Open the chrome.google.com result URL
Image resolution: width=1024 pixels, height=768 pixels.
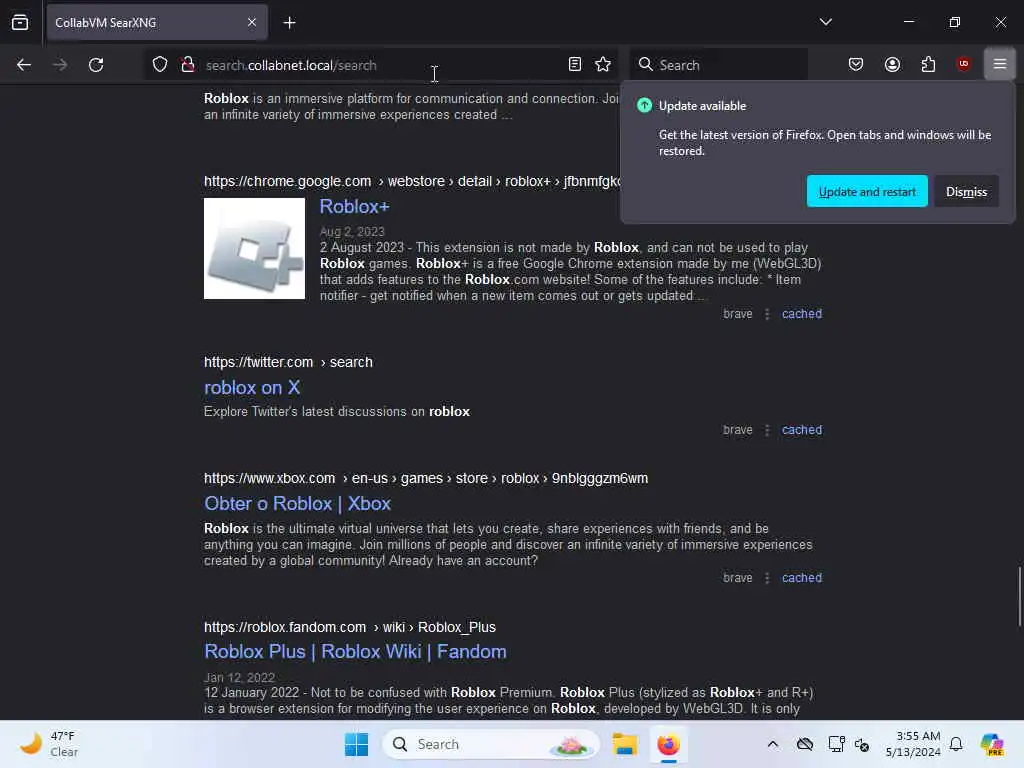pos(411,182)
